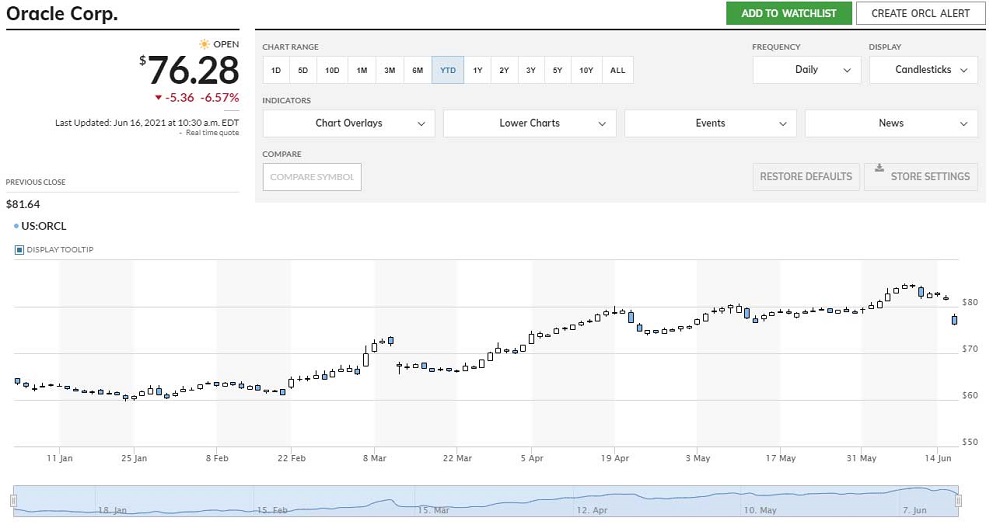The height and width of the screenshot is (528, 1000).
Task: Grab the right handle of range navigator
Action: coord(958,501)
